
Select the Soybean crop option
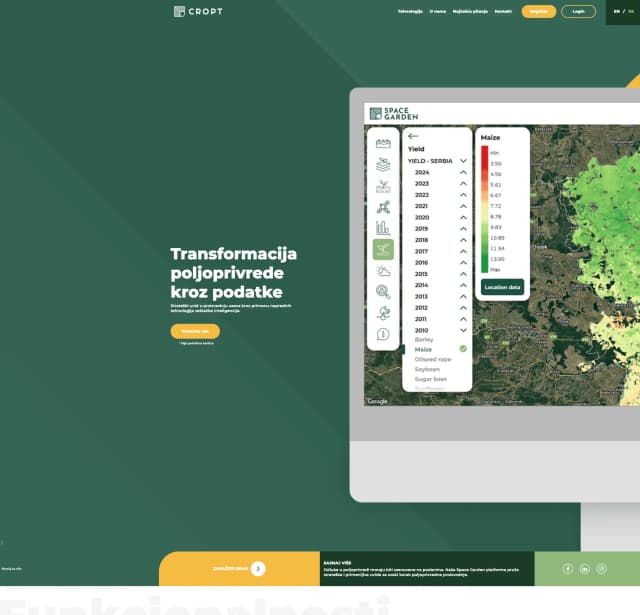coord(425,370)
